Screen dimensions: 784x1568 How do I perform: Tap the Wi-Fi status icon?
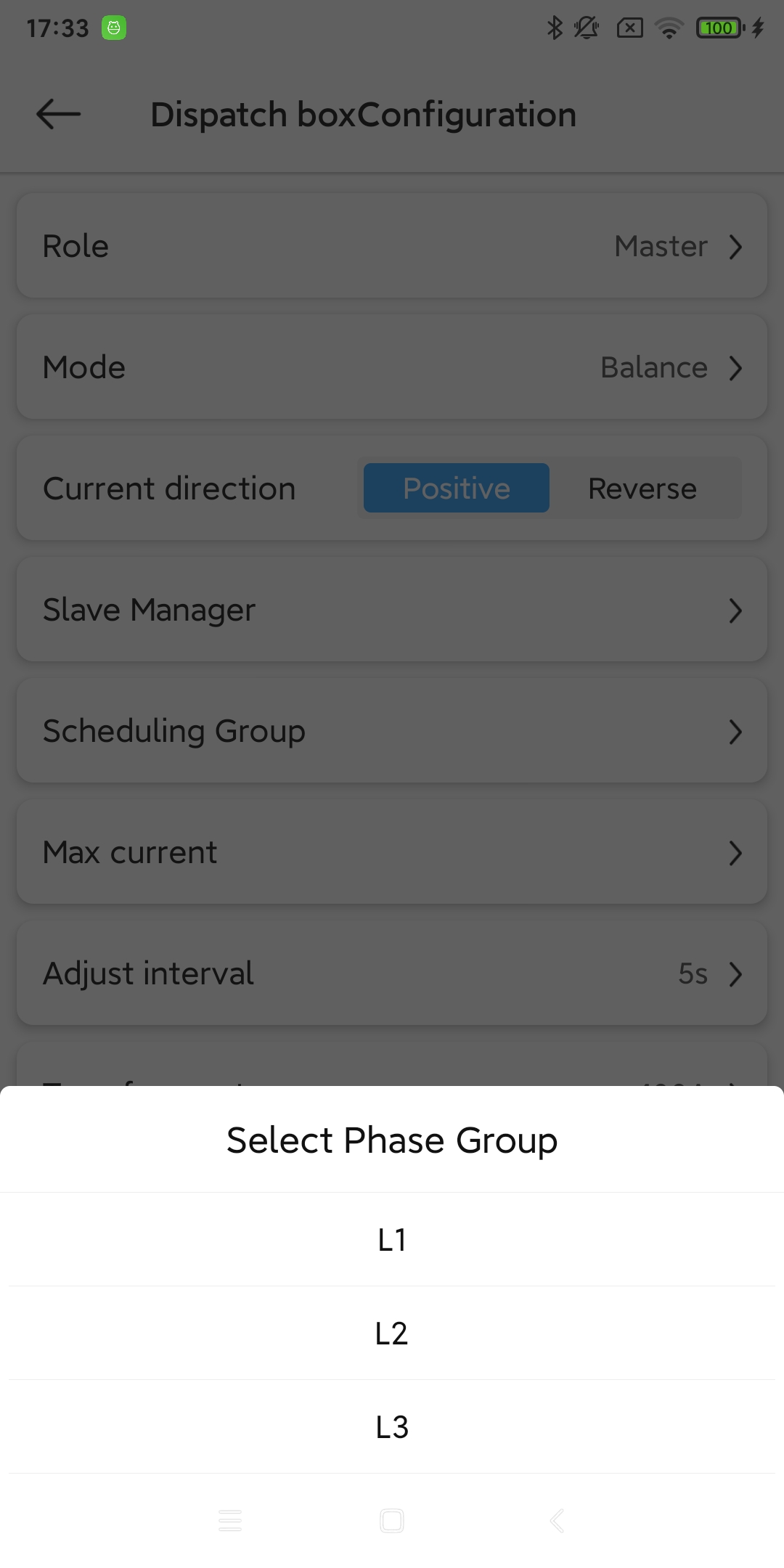coord(669,28)
